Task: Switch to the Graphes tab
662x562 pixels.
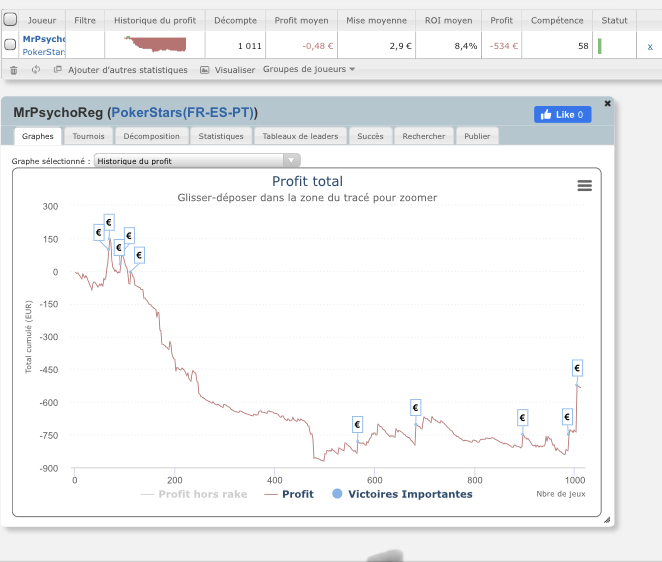Action: point(38,136)
